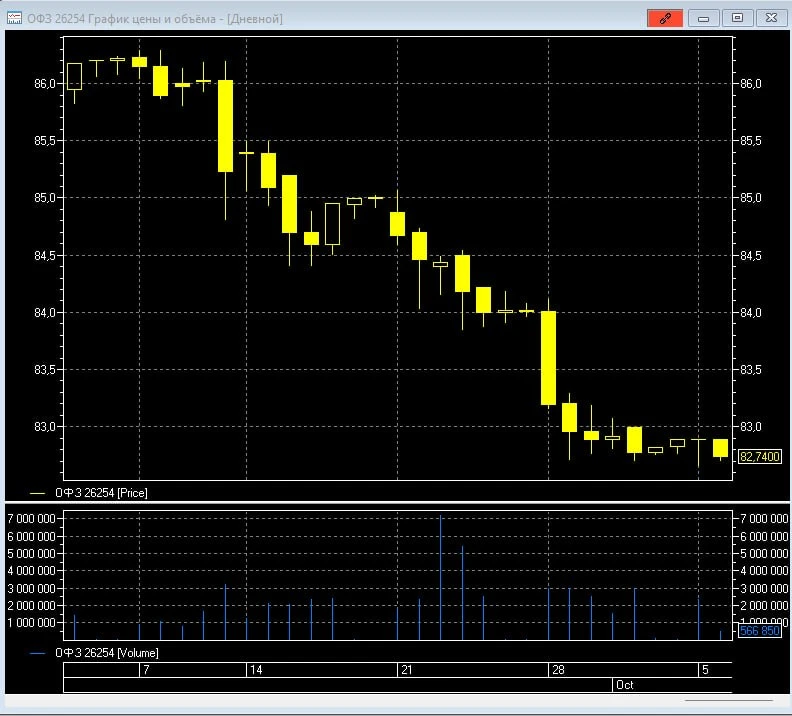Select the first hollow candle at chart's left

74,77
